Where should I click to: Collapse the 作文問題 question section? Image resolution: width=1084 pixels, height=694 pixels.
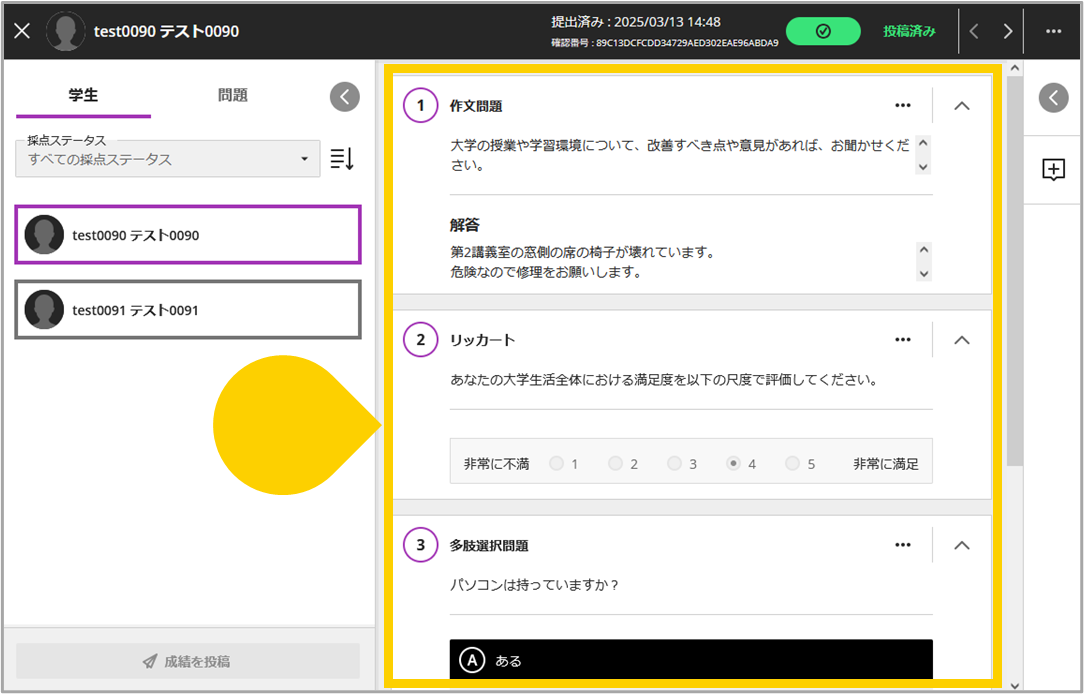pos(962,106)
